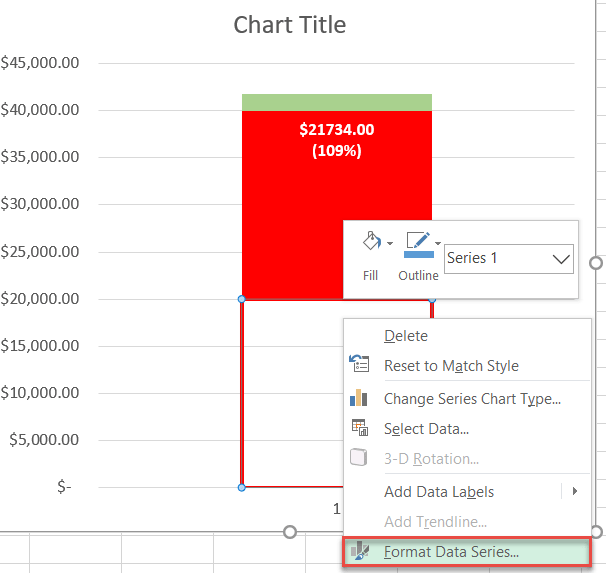Click the Select Data icon
The width and height of the screenshot is (606, 573).
[x=359, y=428]
